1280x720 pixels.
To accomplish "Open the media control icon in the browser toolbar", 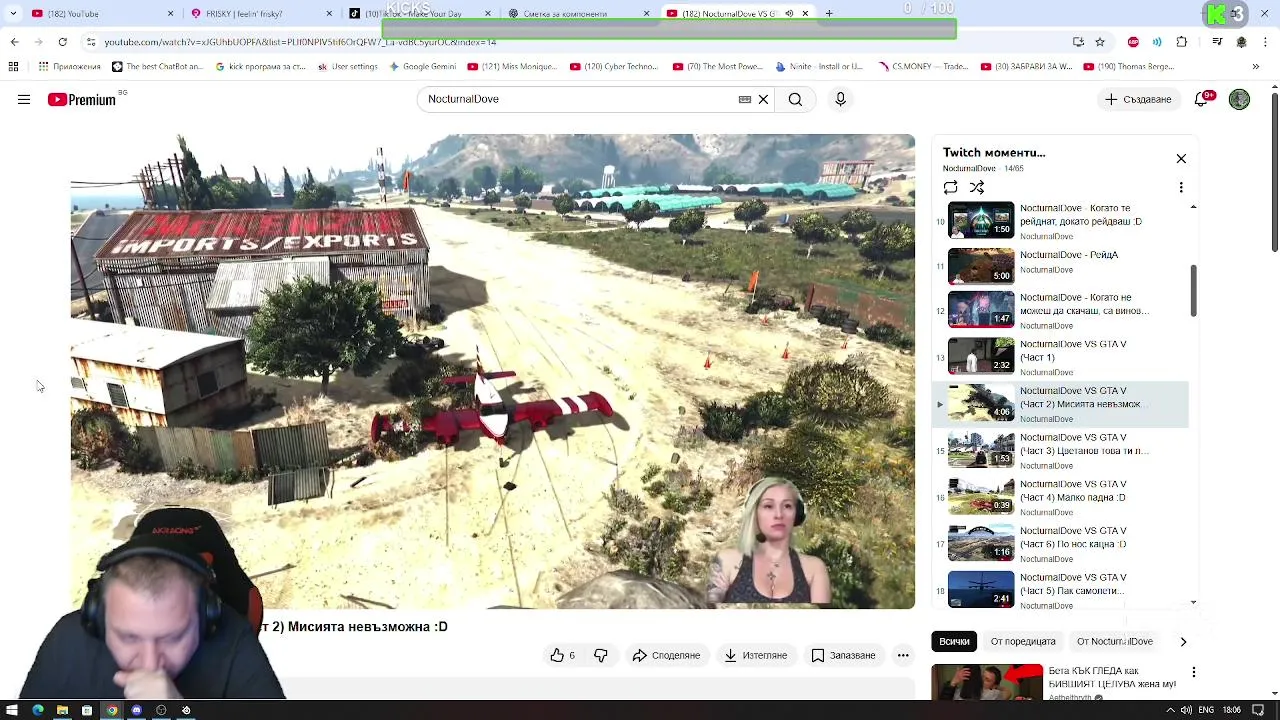I will (x=1217, y=42).
